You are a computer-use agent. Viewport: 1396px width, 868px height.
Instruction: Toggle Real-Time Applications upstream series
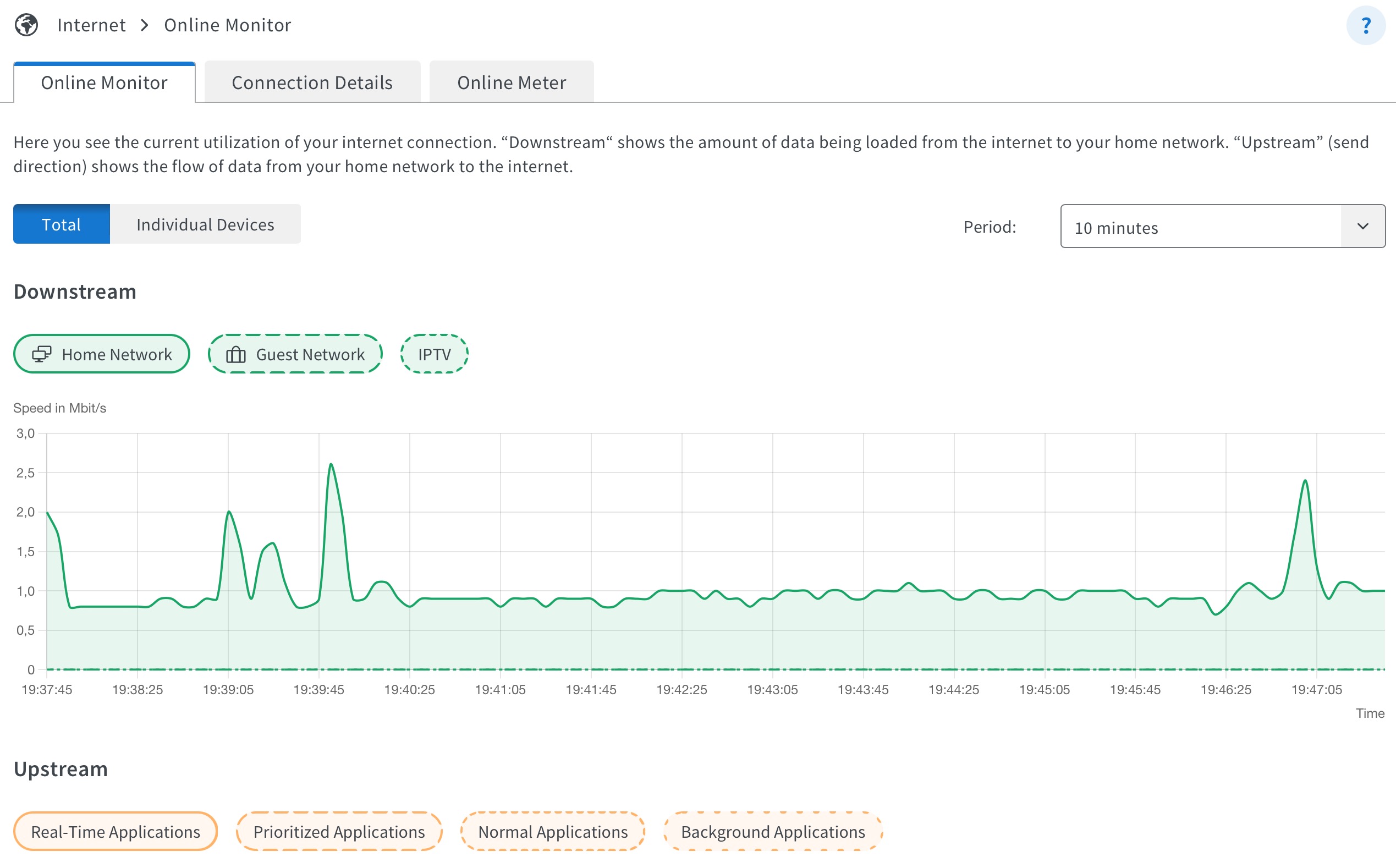[x=116, y=831]
